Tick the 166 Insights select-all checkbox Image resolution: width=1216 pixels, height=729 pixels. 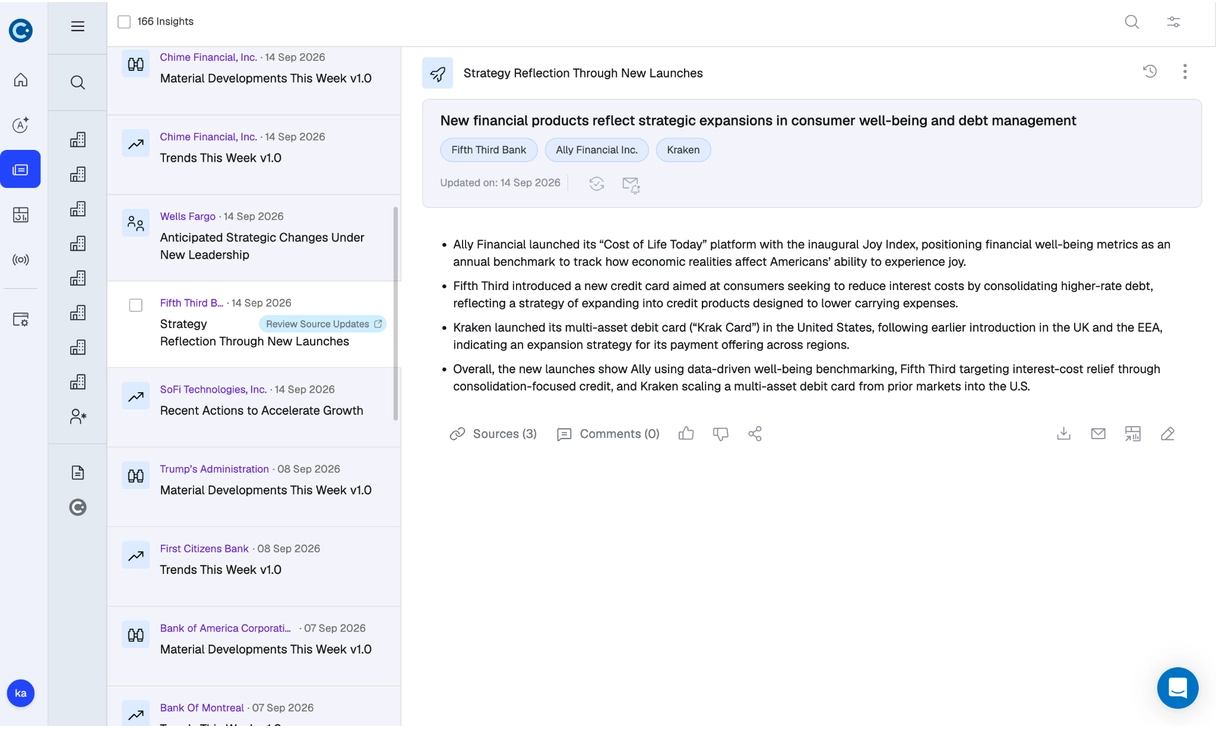click(x=124, y=22)
